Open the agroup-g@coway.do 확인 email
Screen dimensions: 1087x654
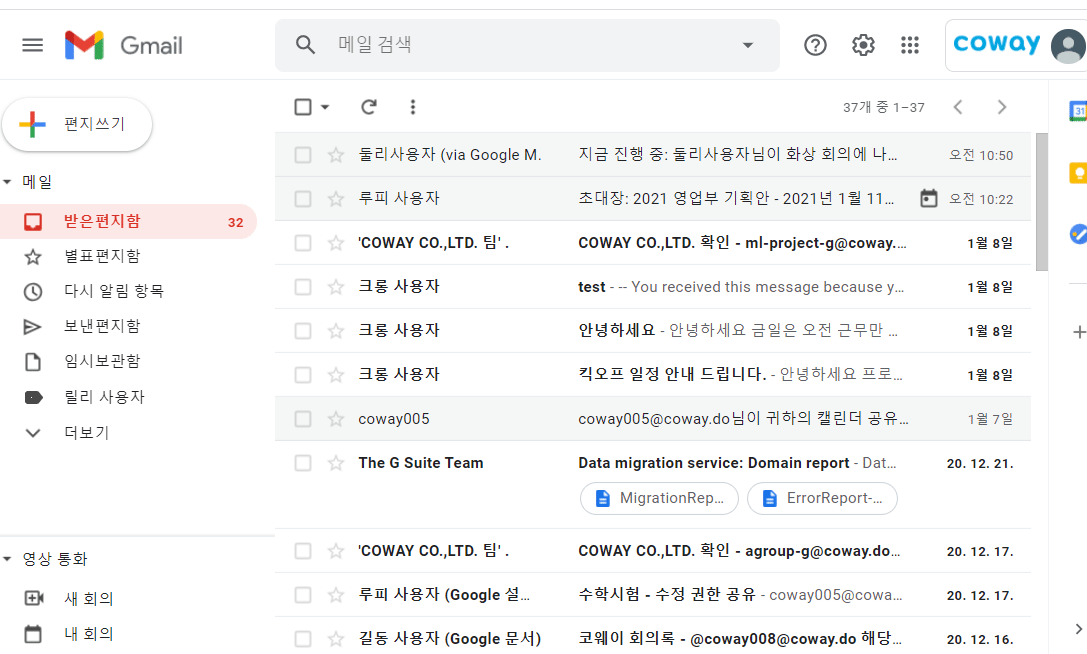[653, 551]
